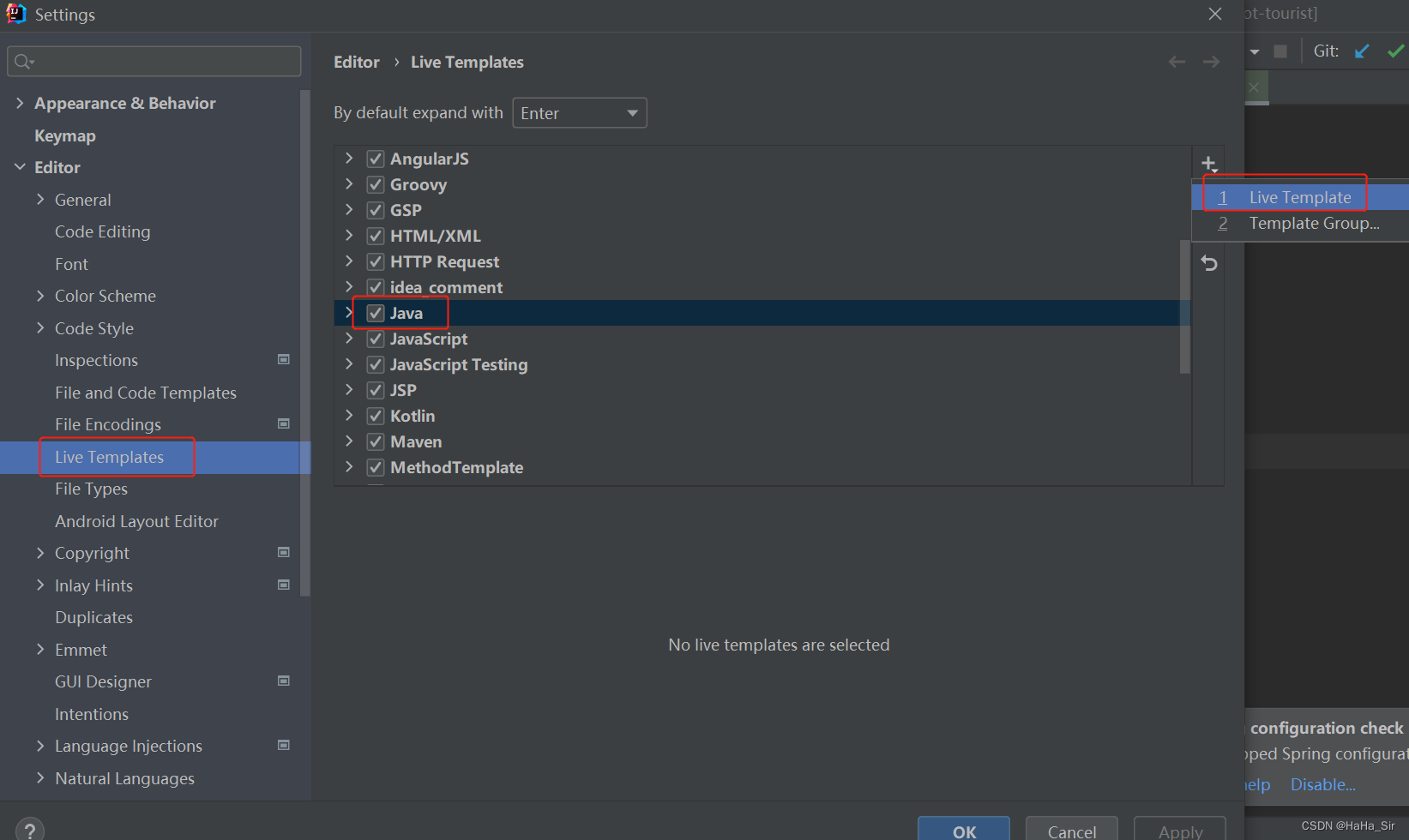Open run configuration dropdown arrow in IDE
The image size is (1409, 840).
click(x=1255, y=52)
